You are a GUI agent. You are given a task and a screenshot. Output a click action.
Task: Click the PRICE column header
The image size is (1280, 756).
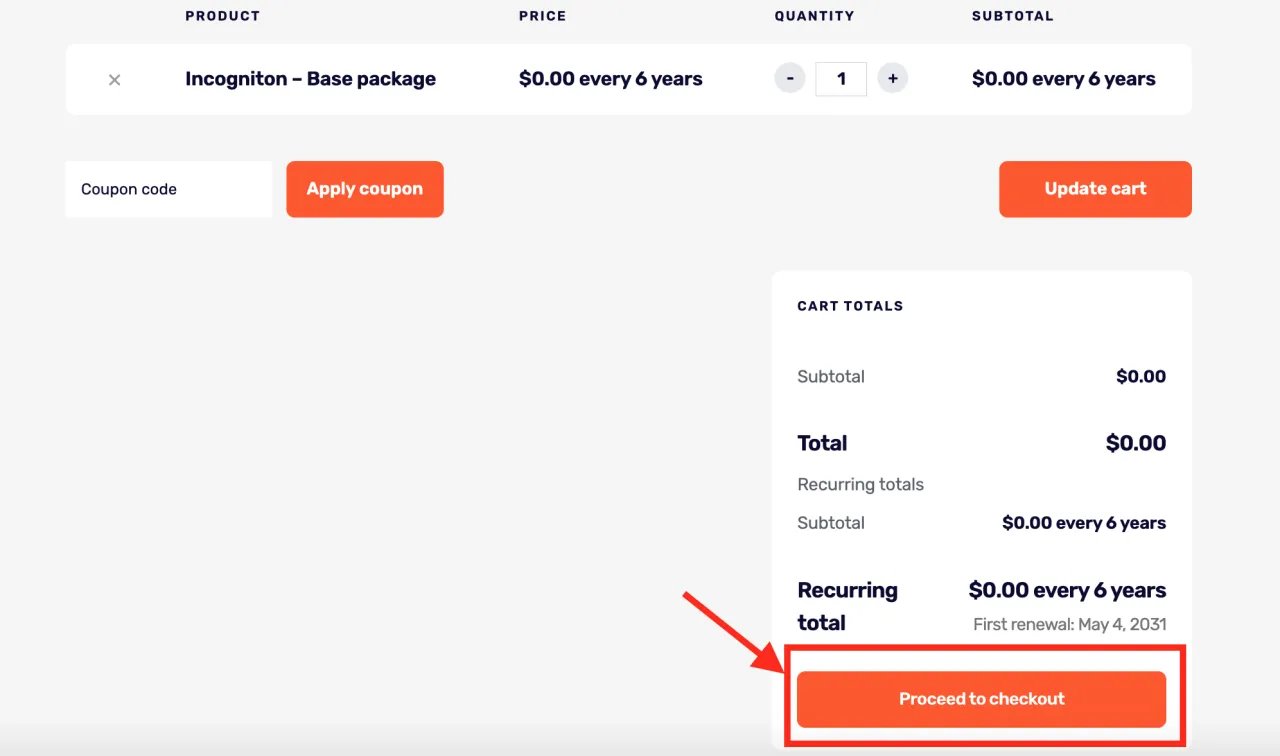coord(542,16)
